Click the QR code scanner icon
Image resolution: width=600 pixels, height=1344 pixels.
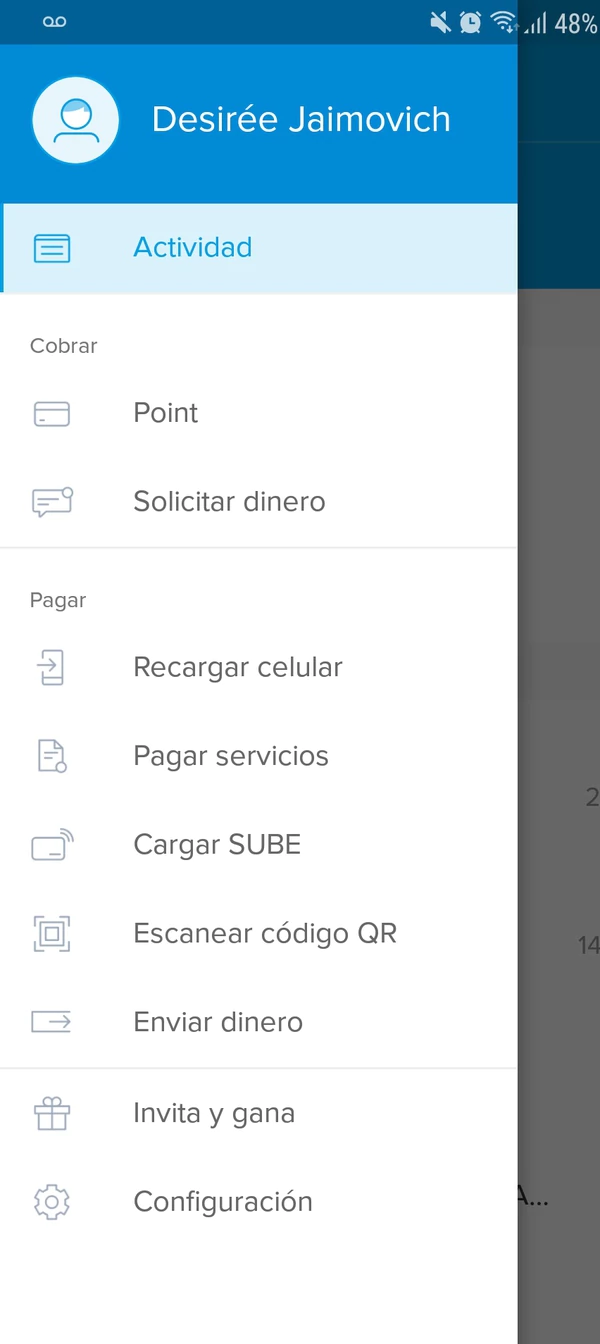pyautogui.click(x=52, y=933)
